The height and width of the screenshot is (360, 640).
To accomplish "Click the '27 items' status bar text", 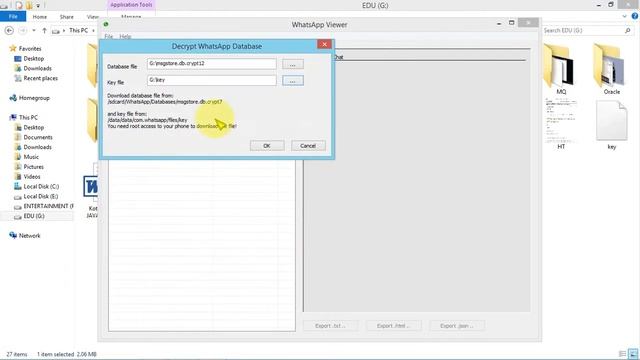I will tap(17, 354).
